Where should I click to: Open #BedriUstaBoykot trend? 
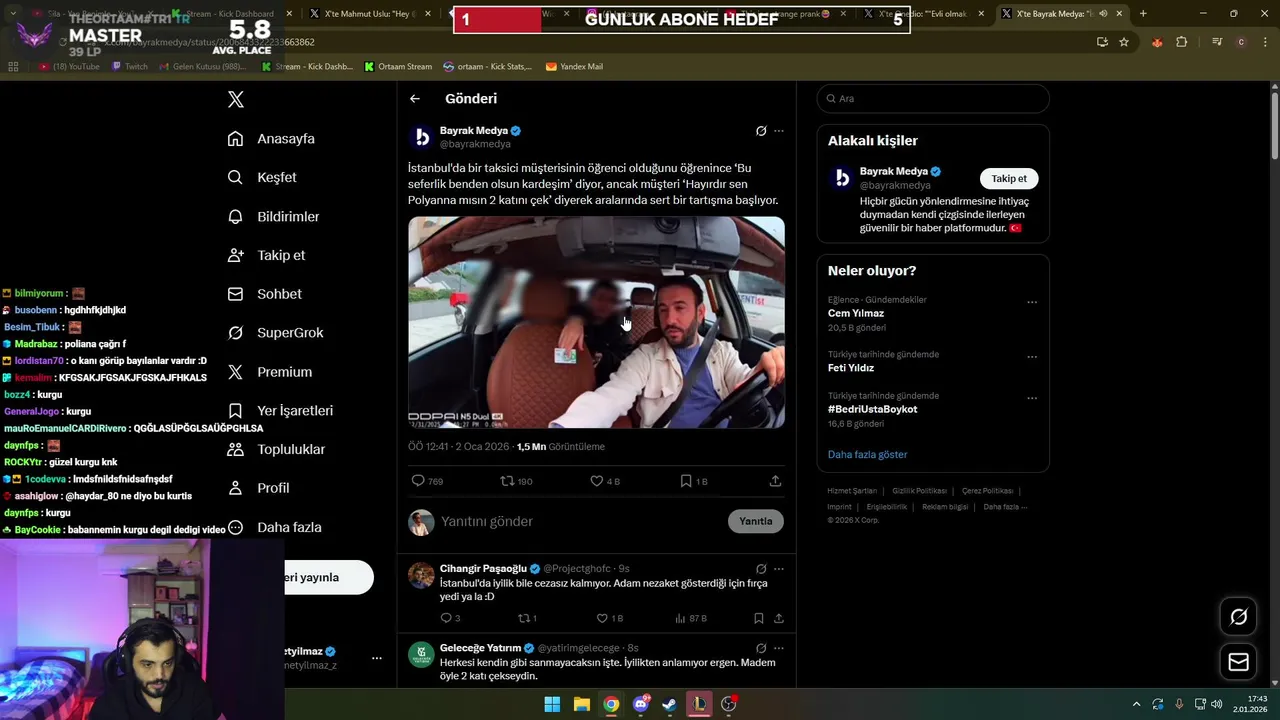(x=872, y=409)
